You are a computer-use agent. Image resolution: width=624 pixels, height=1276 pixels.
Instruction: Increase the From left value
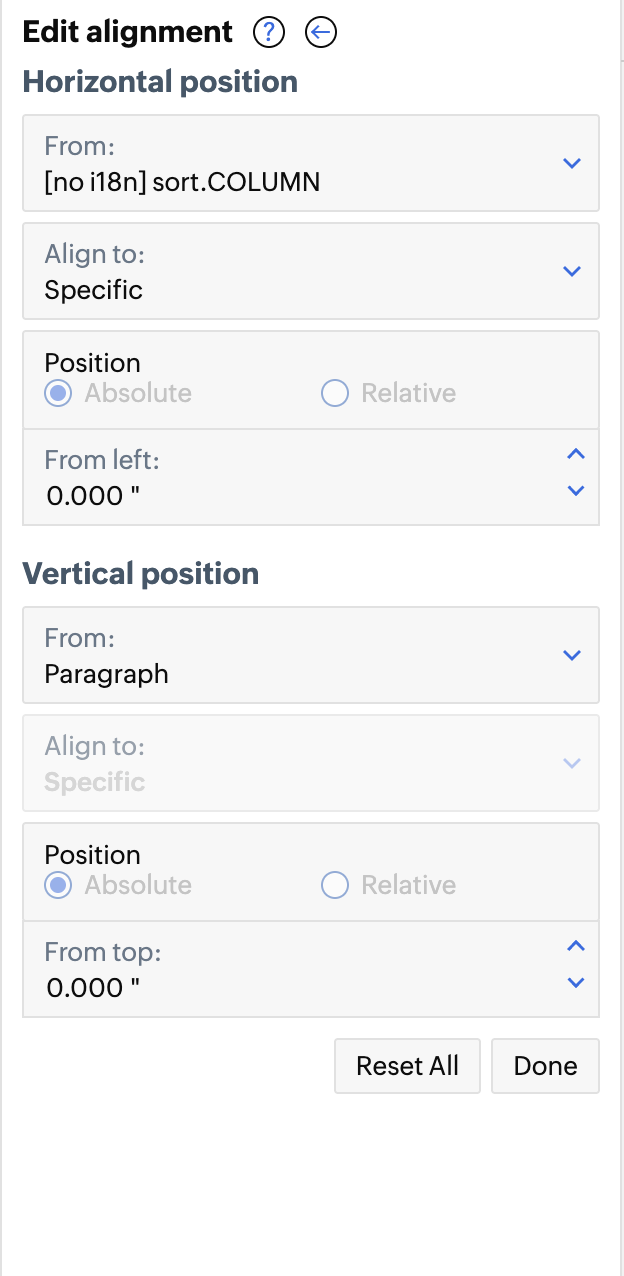tap(575, 455)
